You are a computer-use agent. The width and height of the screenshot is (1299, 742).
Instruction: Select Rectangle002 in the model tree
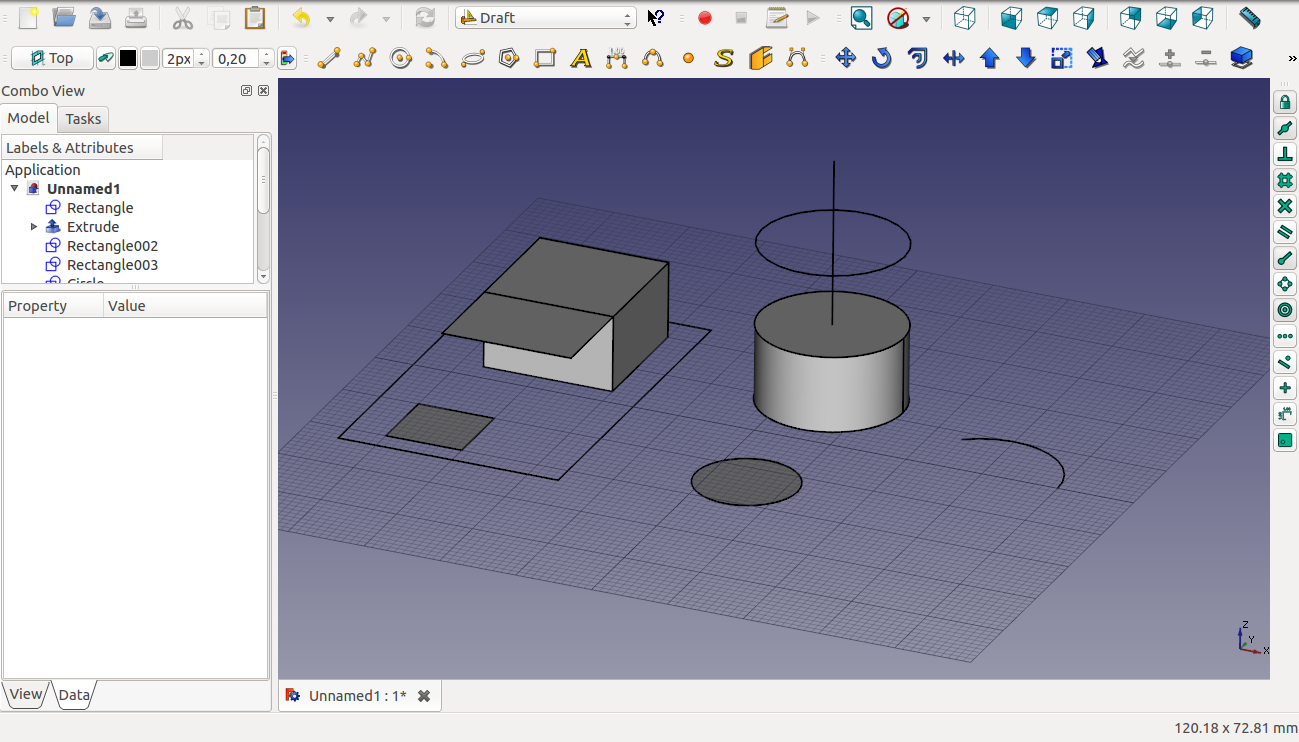112,246
